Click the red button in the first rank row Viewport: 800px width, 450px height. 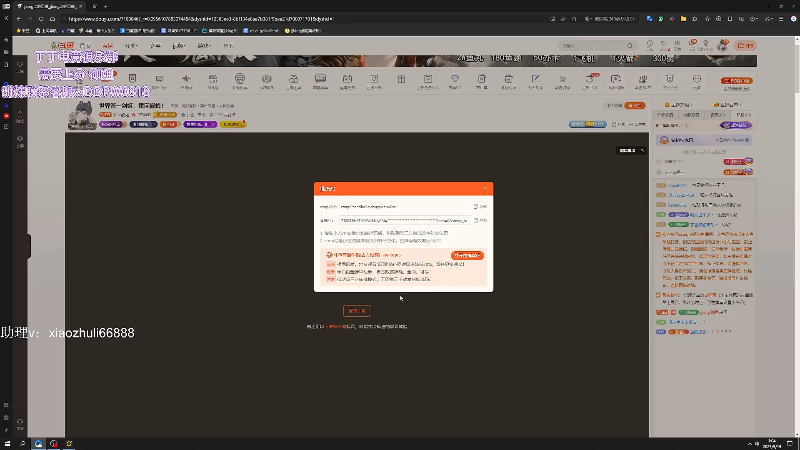[737, 161]
